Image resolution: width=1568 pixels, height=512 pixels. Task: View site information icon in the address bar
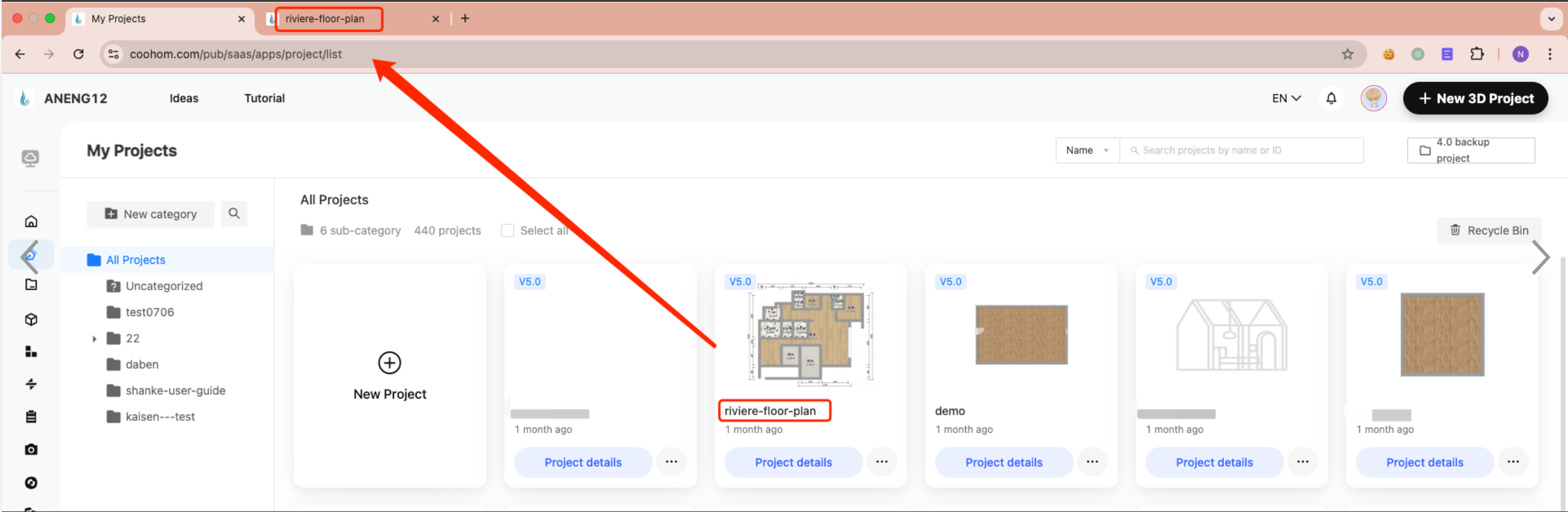pyautogui.click(x=114, y=54)
